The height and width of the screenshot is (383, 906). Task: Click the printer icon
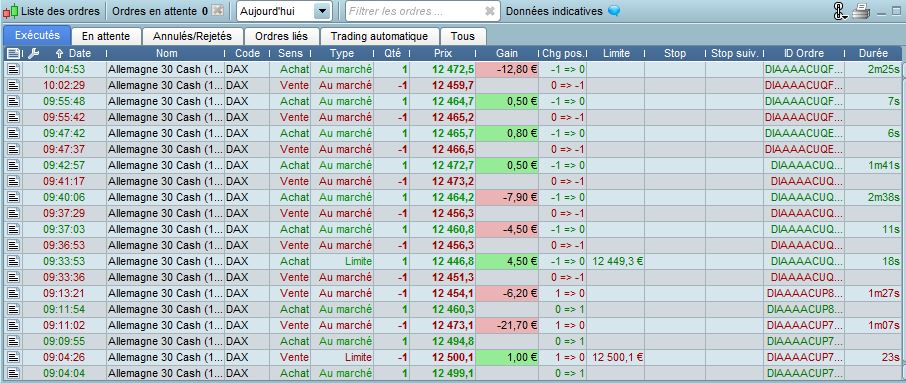861,11
